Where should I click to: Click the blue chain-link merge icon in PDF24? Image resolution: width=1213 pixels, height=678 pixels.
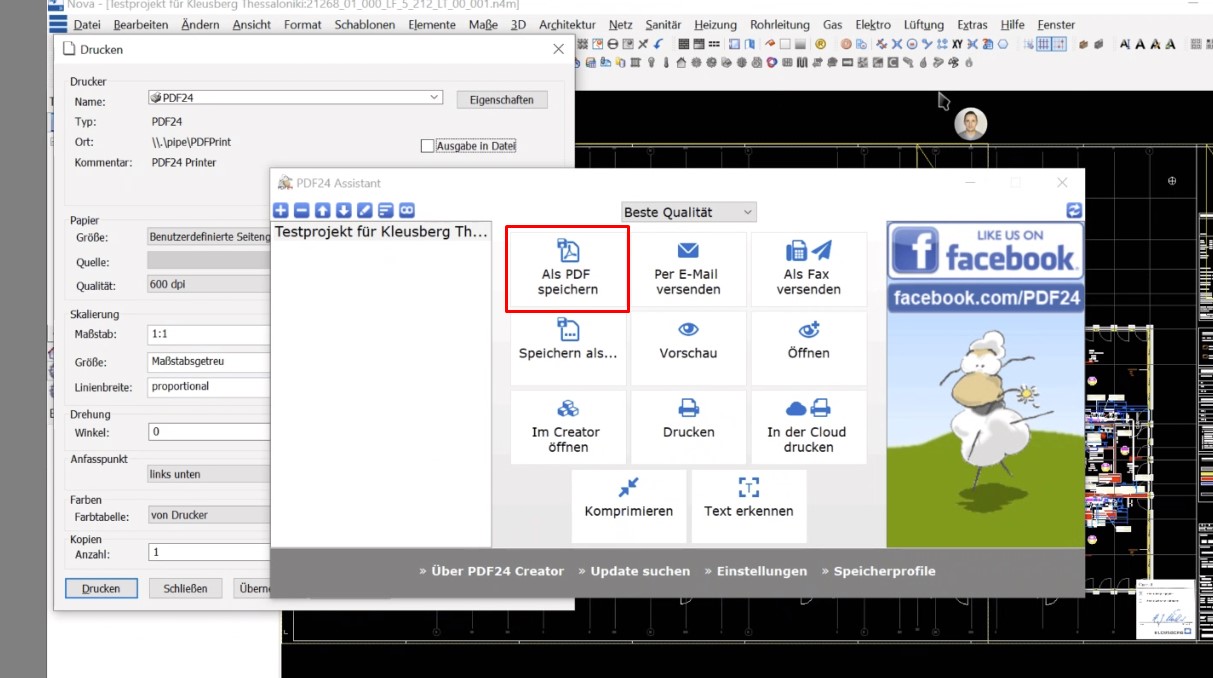coord(407,210)
